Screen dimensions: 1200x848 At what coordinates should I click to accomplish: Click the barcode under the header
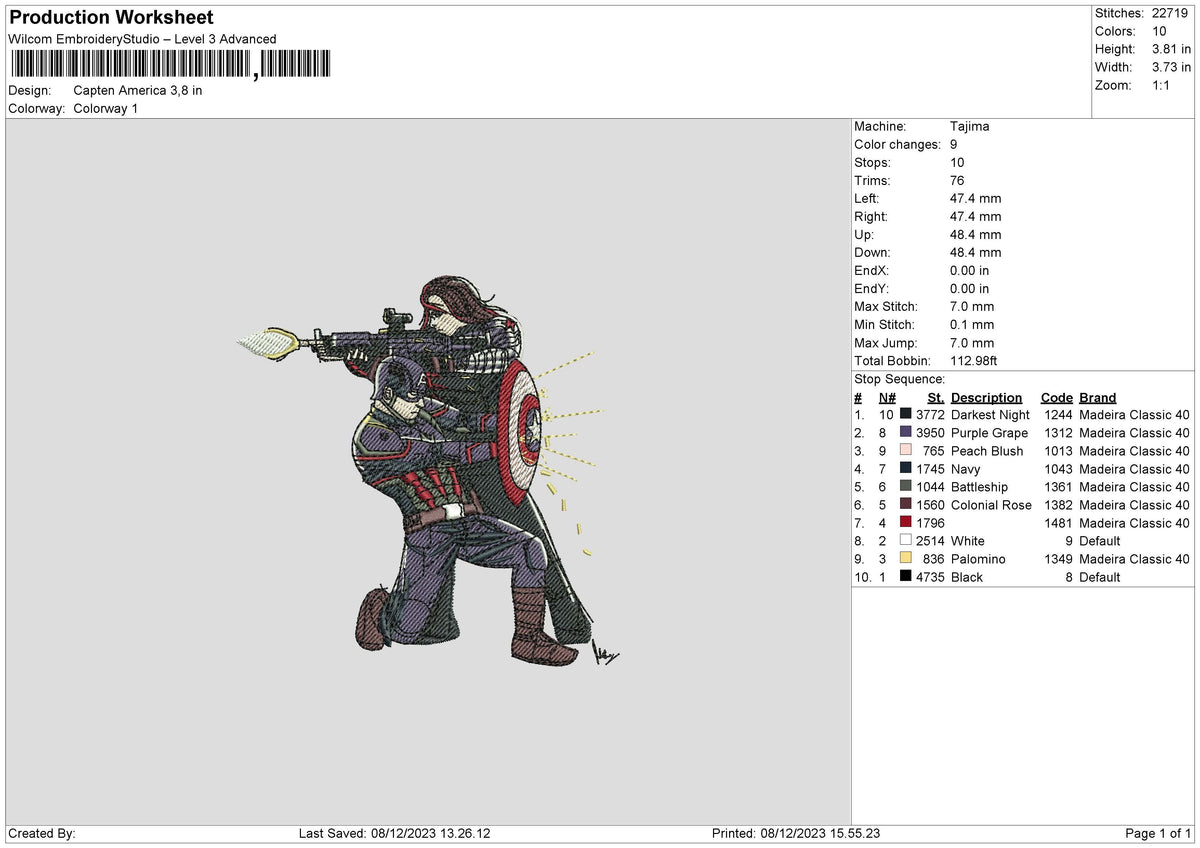pos(170,65)
